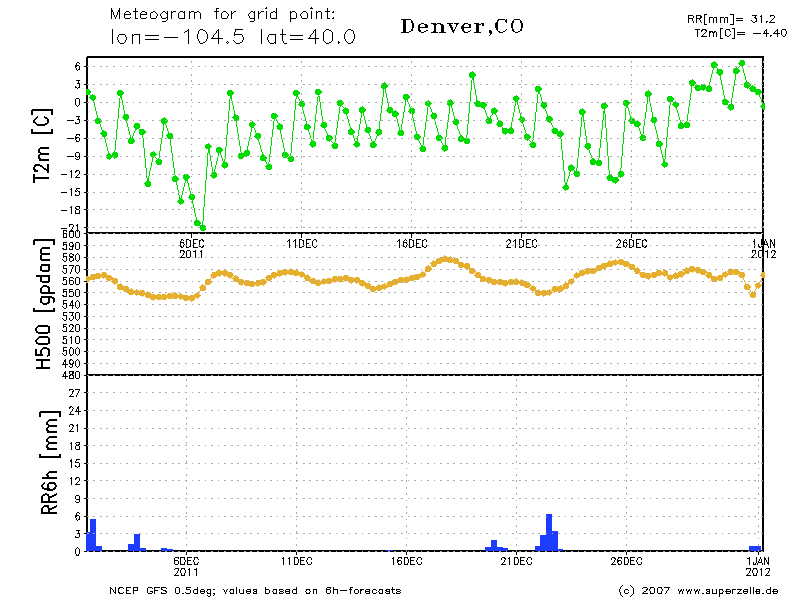Click the 6DEC 2011 label under temperature chart
The image size is (800, 600).
192,248
